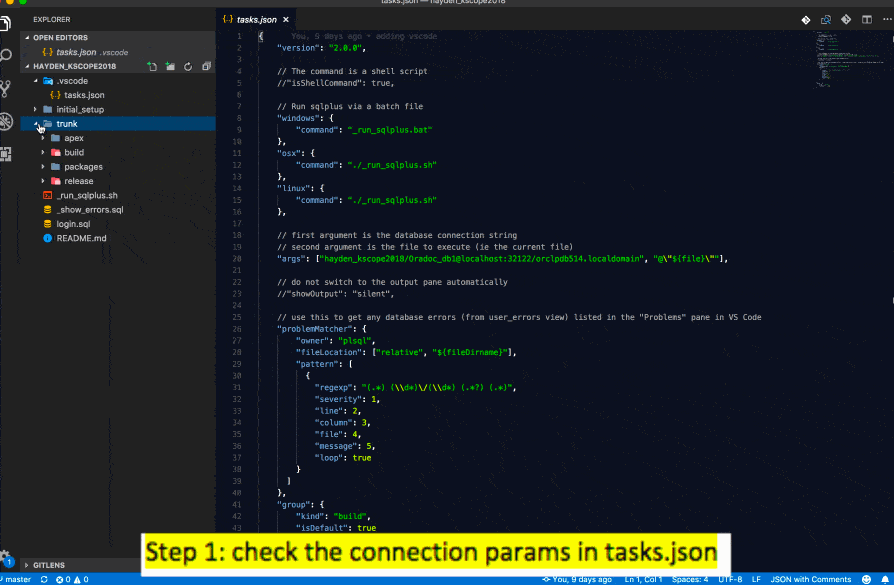
Task: Click the New File icon in explorer header
Action: click(x=152, y=66)
